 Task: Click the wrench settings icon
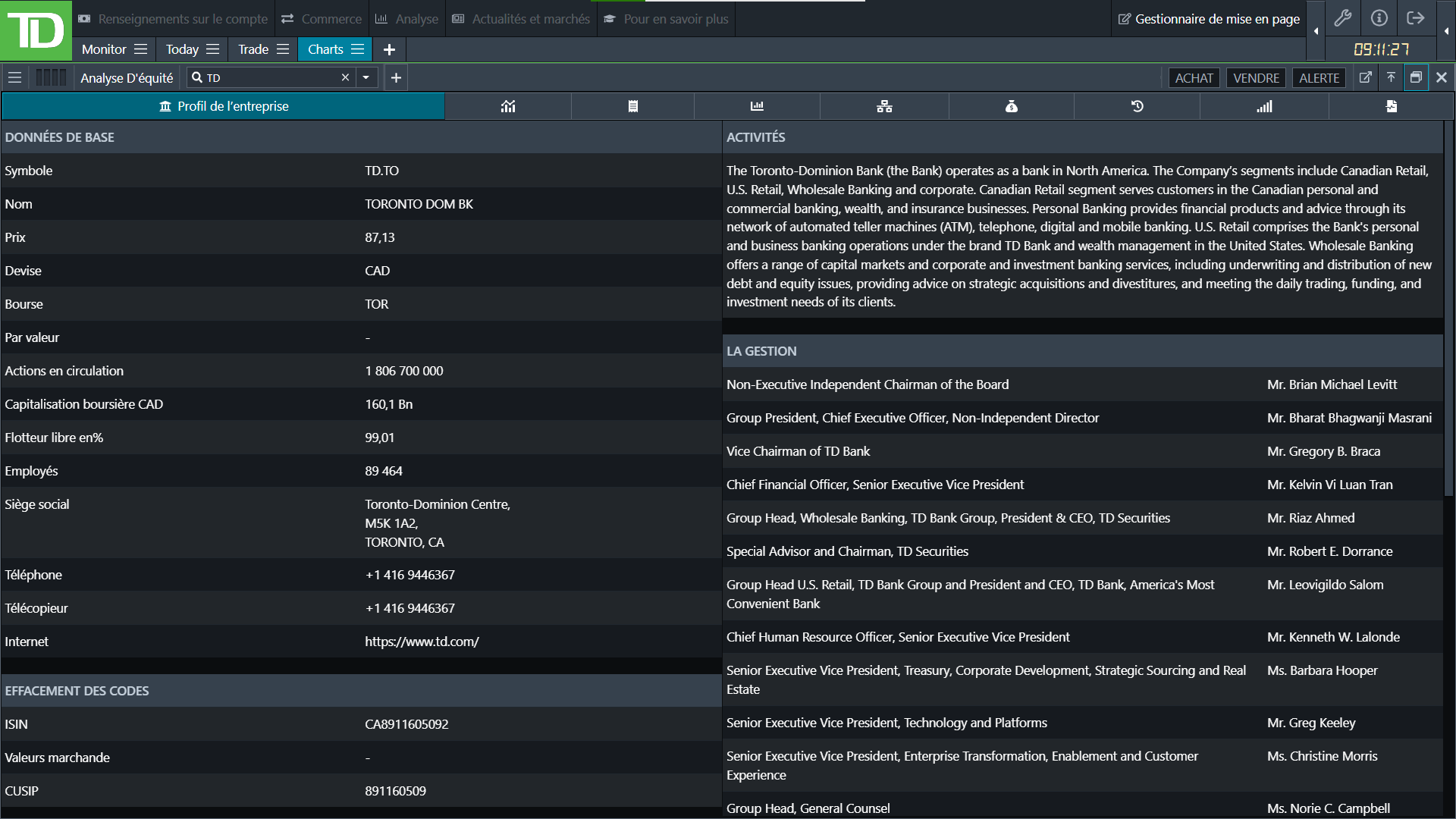coord(1343,18)
